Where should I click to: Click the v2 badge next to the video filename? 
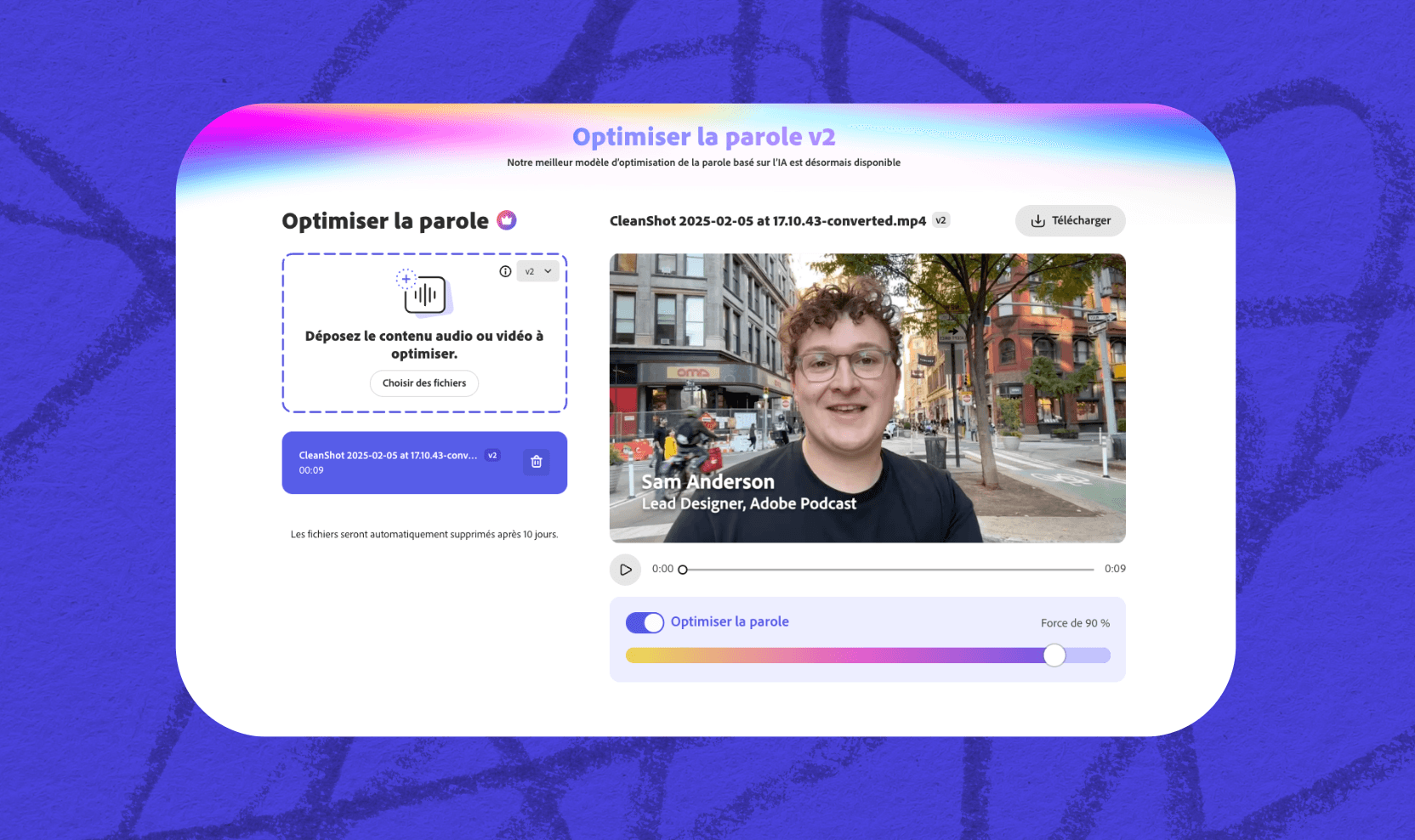940,220
